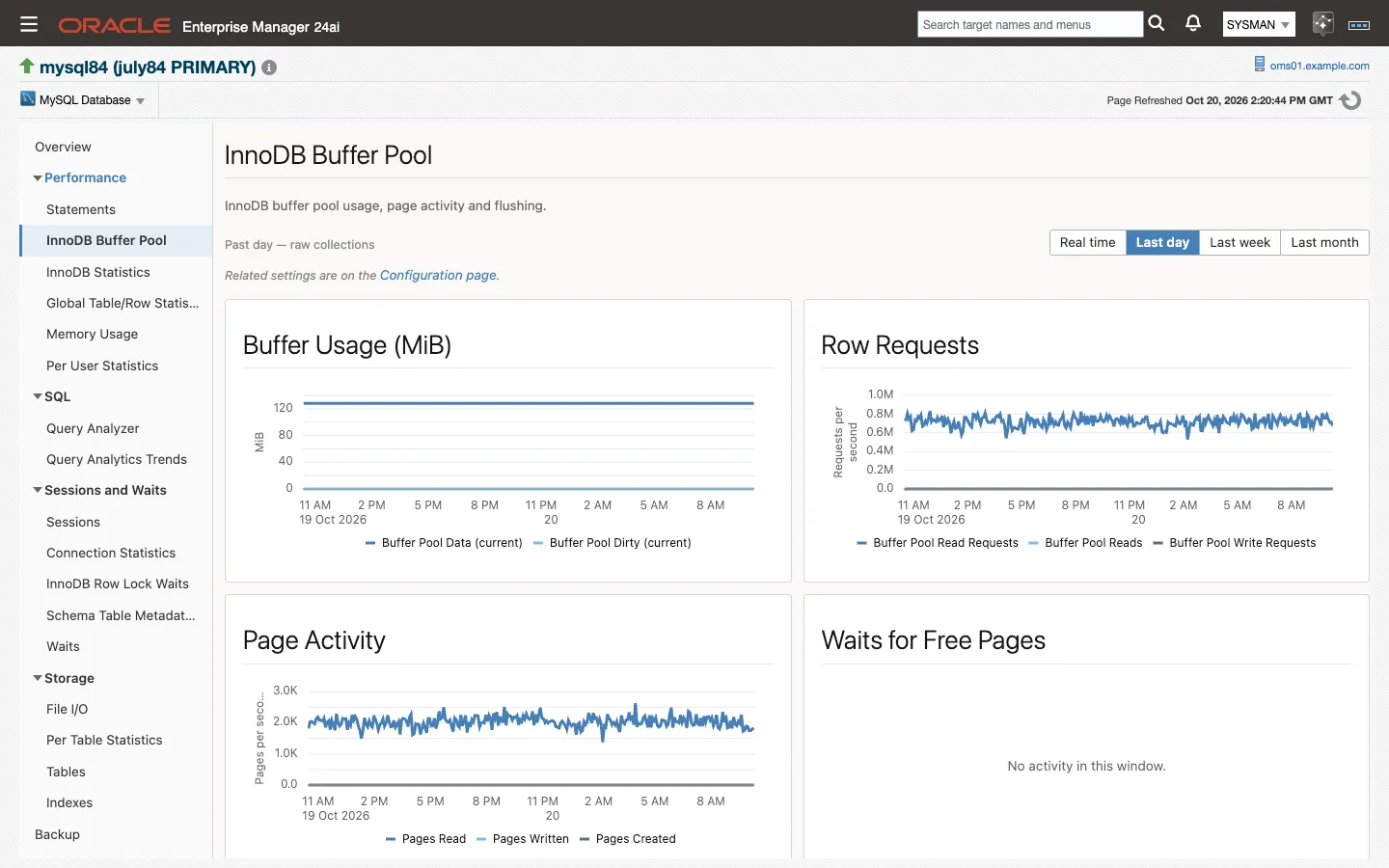
Task: Open the hamburger navigation menu
Action: [29, 25]
